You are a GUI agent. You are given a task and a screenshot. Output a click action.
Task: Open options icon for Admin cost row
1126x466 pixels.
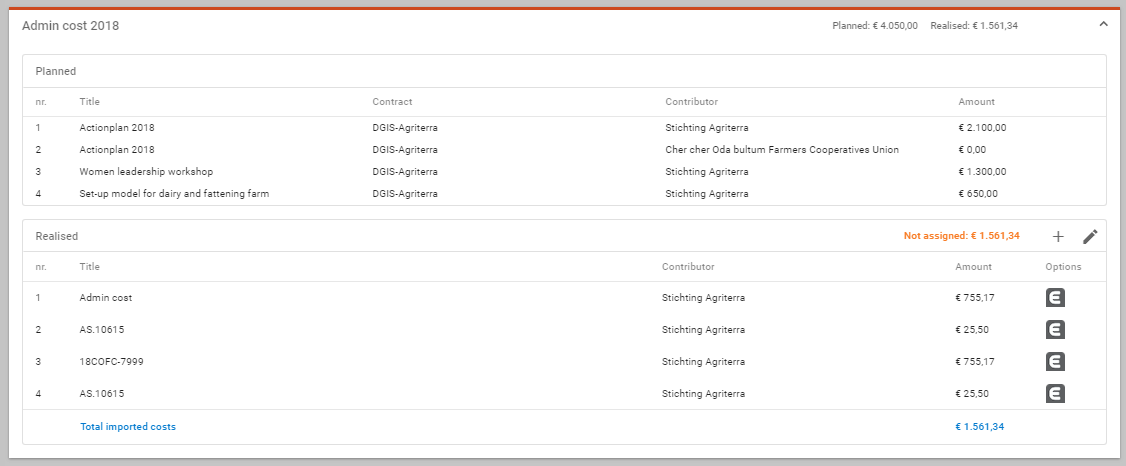[1055, 297]
